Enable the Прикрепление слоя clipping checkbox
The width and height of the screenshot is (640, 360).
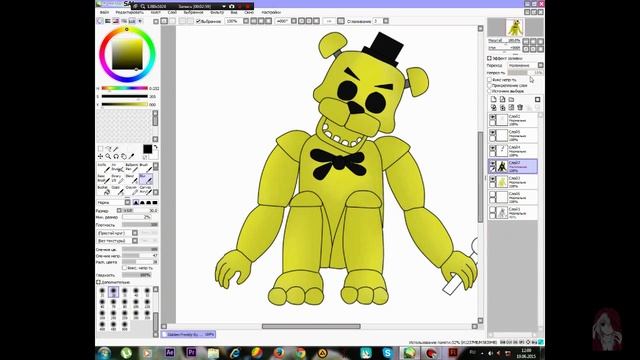489,86
